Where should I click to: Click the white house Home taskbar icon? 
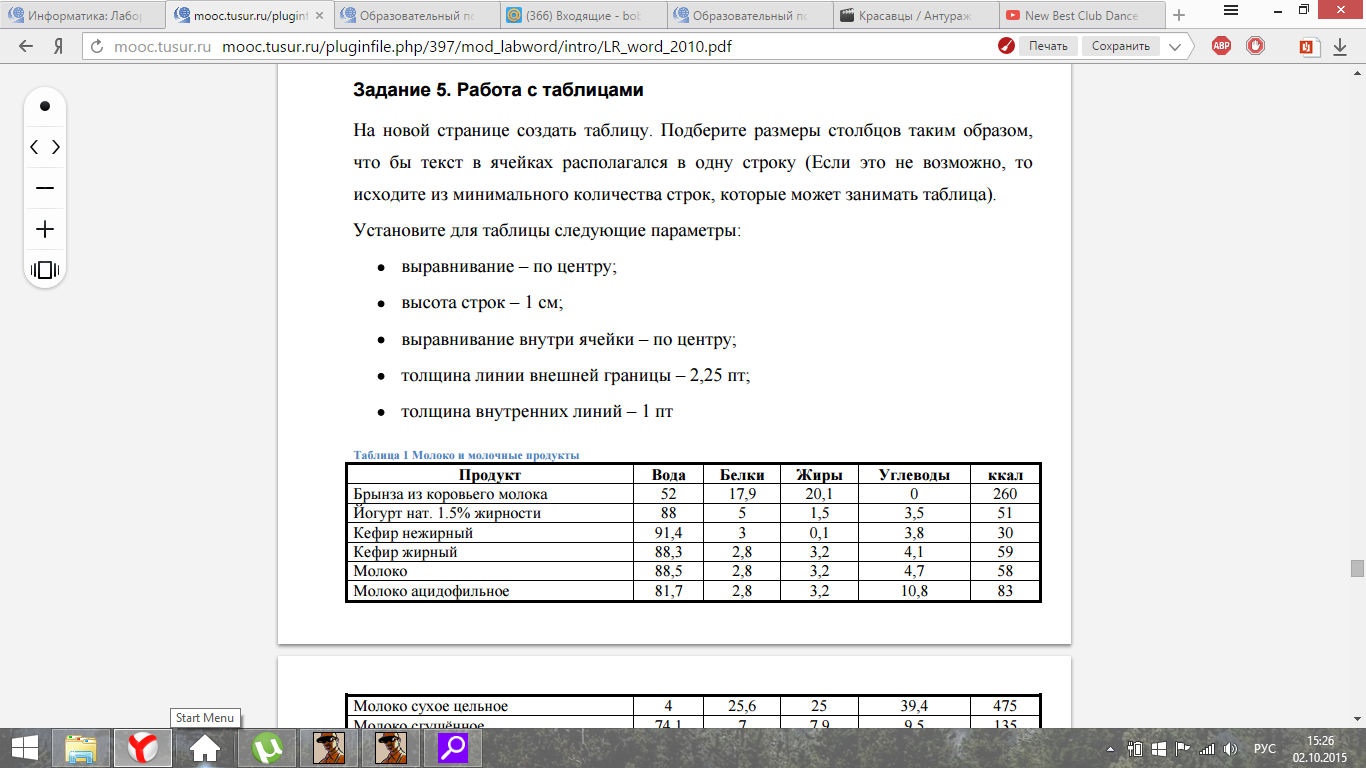pos(205,747)
